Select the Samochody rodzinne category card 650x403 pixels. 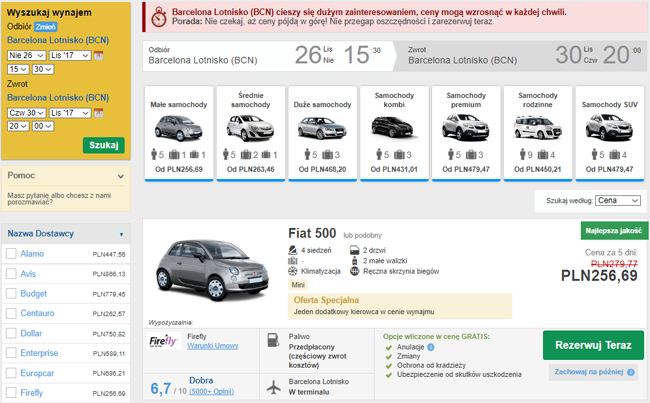point(538,134)
